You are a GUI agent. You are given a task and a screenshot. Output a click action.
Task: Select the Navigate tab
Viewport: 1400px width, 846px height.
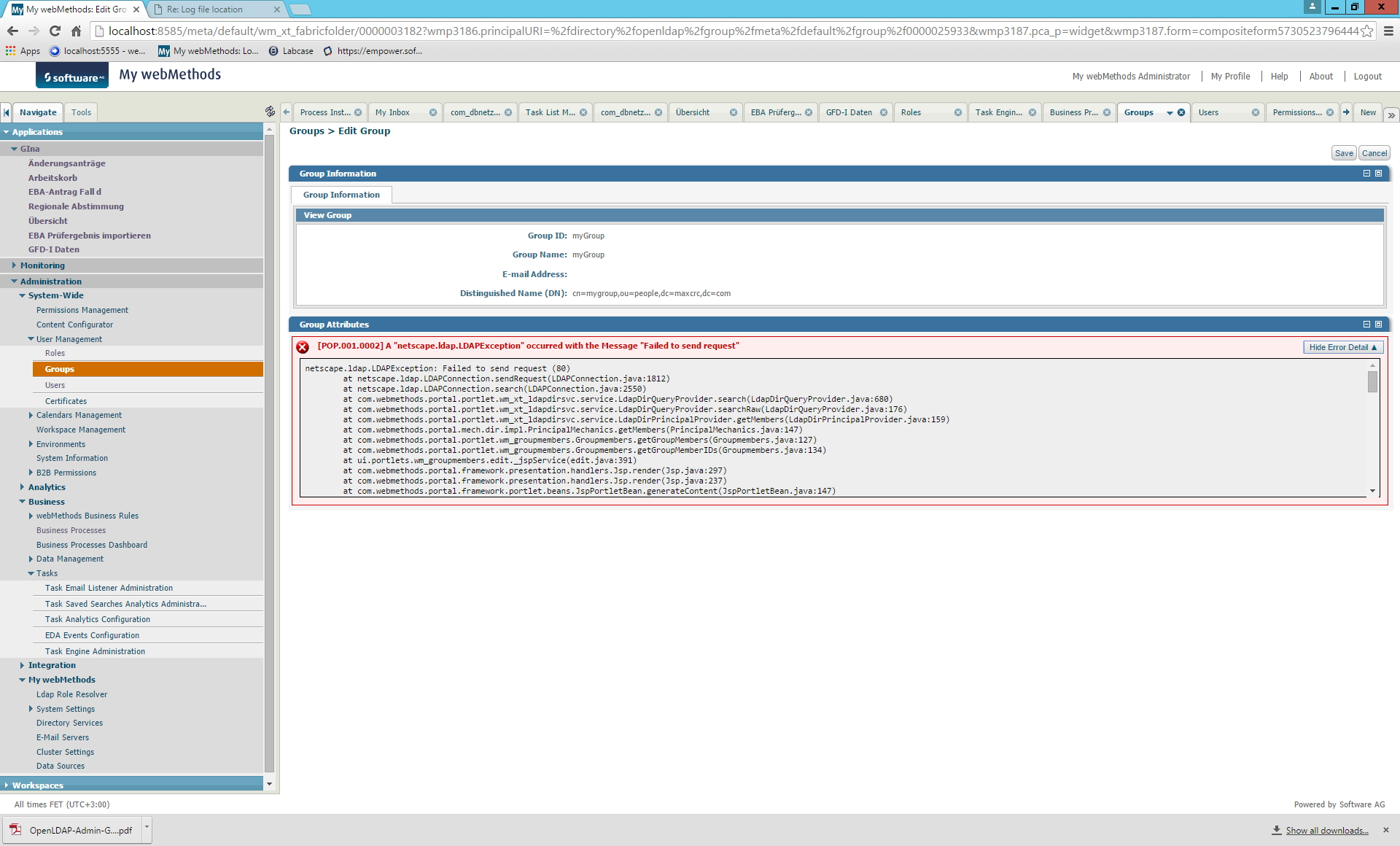(38, 112)
